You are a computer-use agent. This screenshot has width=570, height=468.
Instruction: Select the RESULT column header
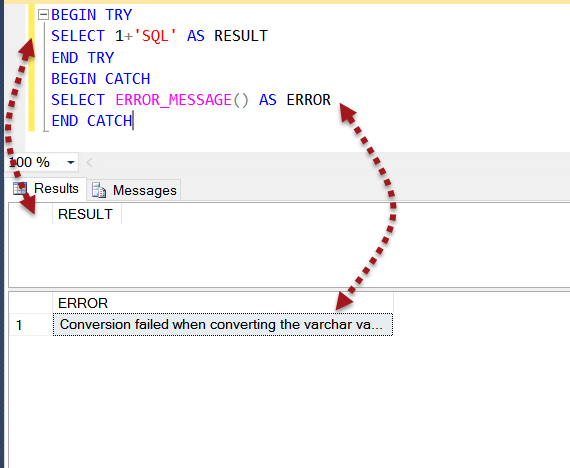pyautogui.click(x=87, y=214)
